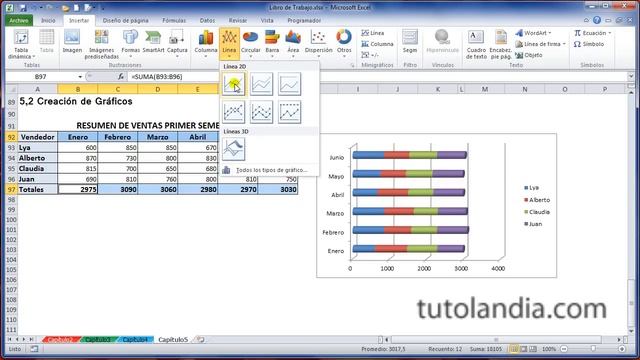Select the Vendedor header cell
Screen dimensions: 640x360
(x=38, y=137)
